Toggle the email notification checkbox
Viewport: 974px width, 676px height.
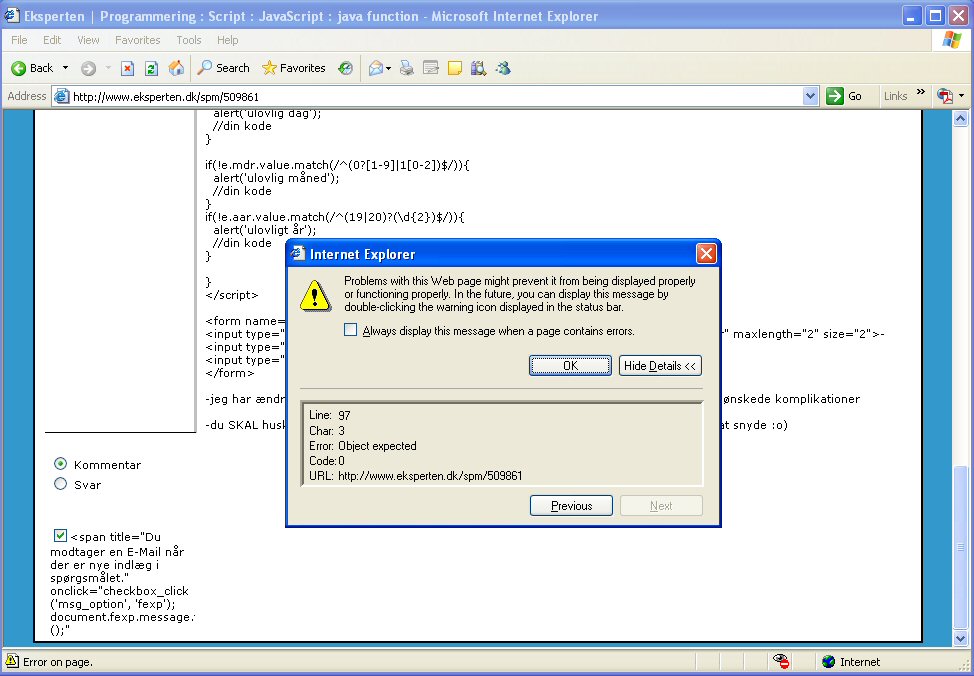point(60,536)
